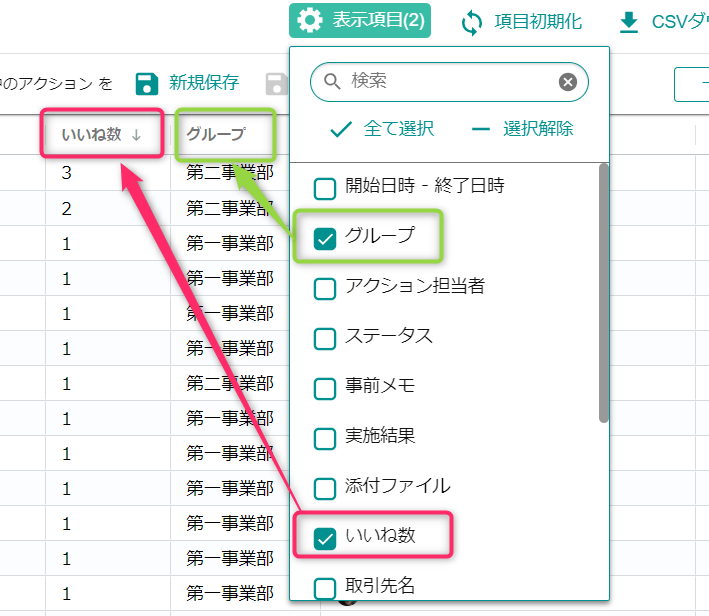Image resolution: width=709 pixels, height=616 pixels.
Task: Uncheck the グループ checkbox
Action: pyautogui.click(x=325, y=238)
